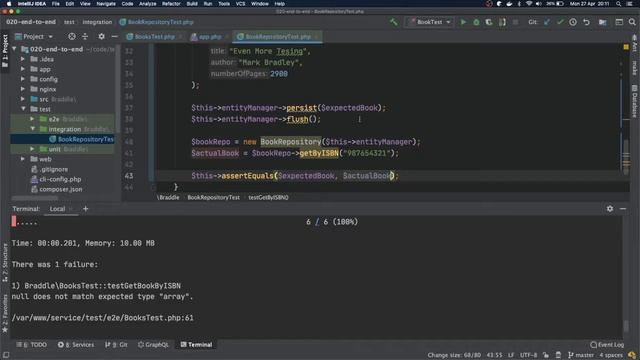Click the Git update project arrow icon
Image resolution: width=640 pixels, height=360 pixels.
click(x=547, y=22)
